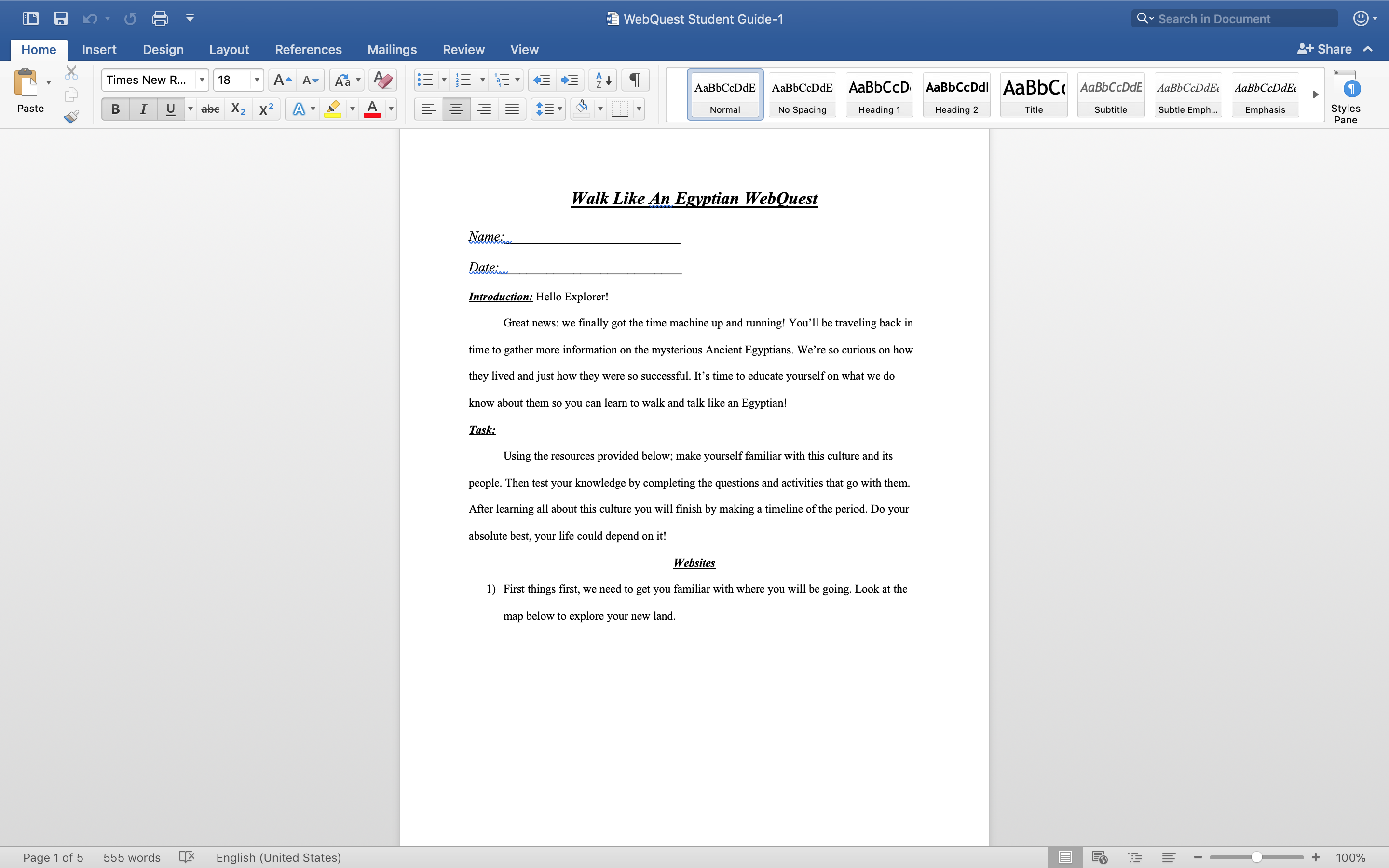Apply superscript formatting
This screenshot has height=868, width=1389.
point(266,109)
